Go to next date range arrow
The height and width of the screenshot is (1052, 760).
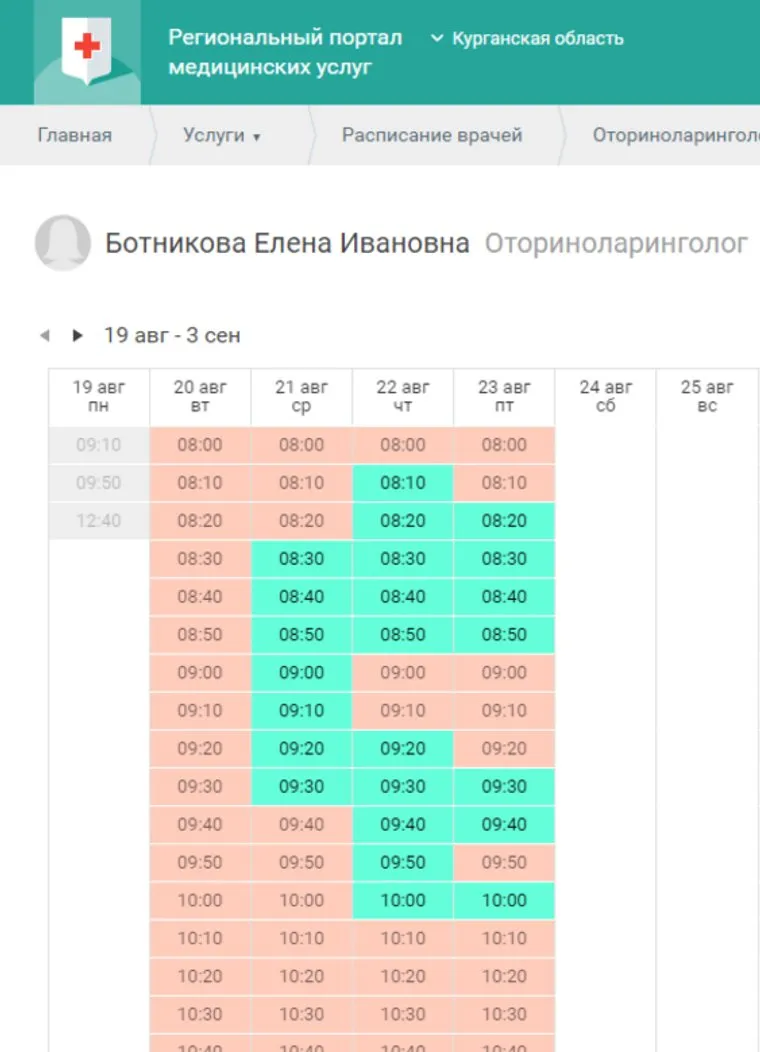click(77, 336)
